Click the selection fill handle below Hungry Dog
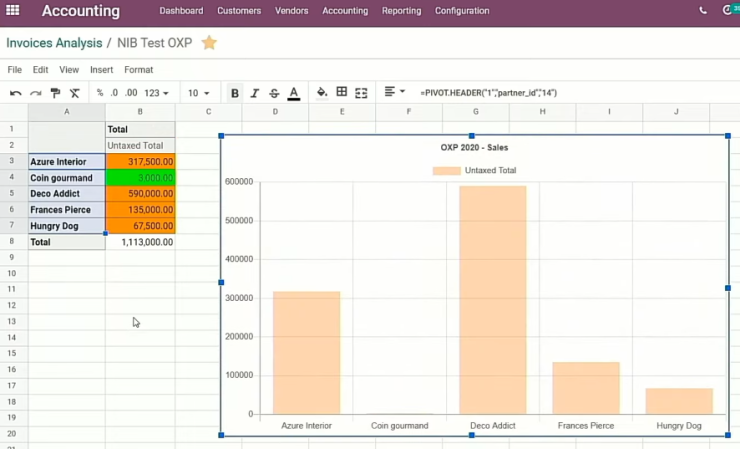Image resolution: width=740 pixels, height=449 pixels. click(105, 233)
